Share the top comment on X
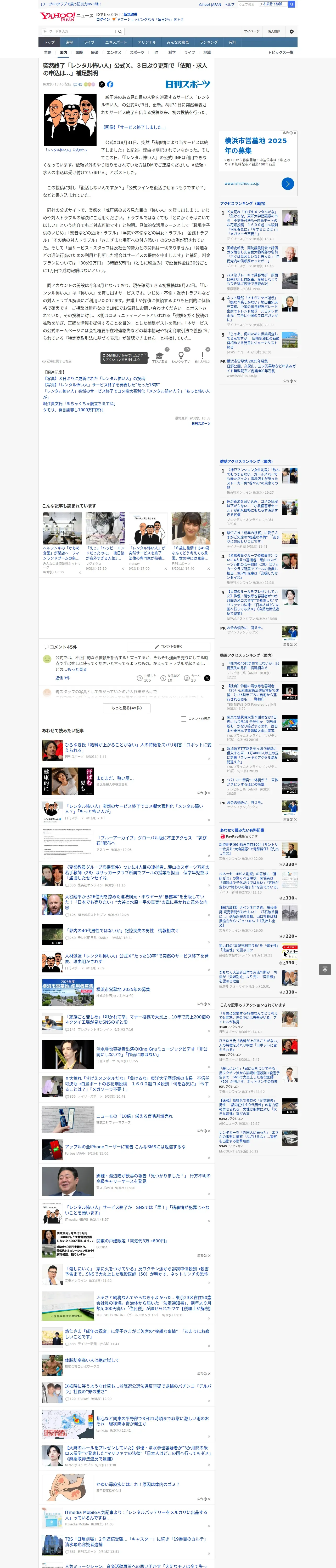Viewport: 336px width, 1568px height. click(x=207, y=678)
